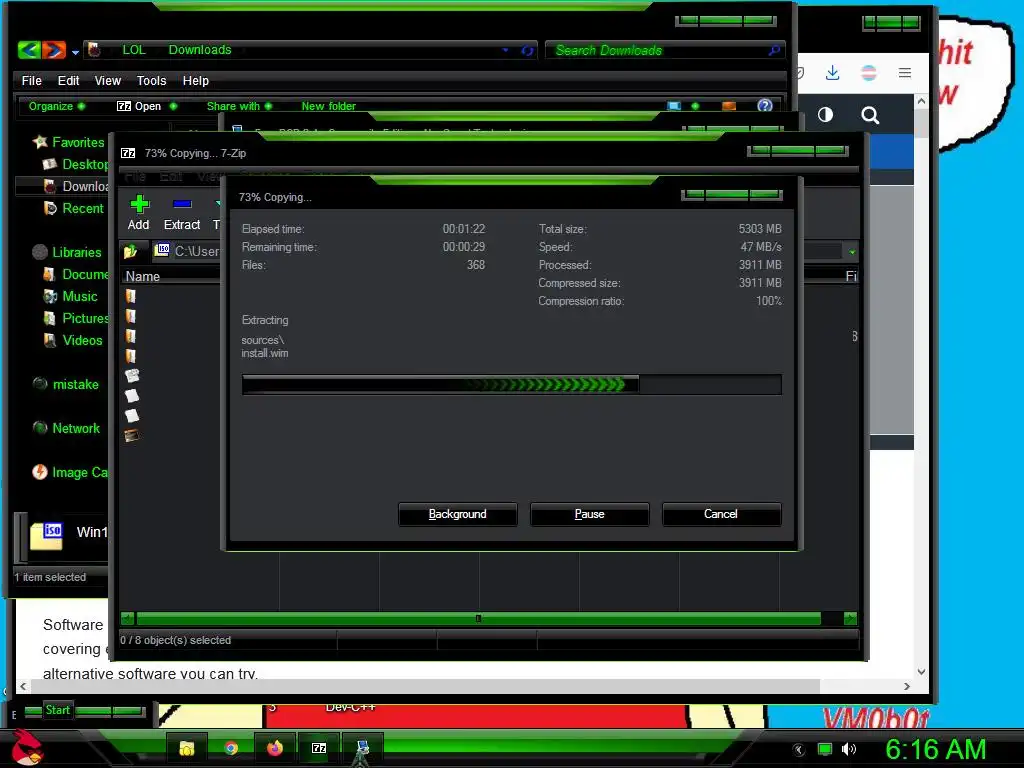Go back in Explorer window
This screenshot has width=1024, height=768.
pos(29,50)
